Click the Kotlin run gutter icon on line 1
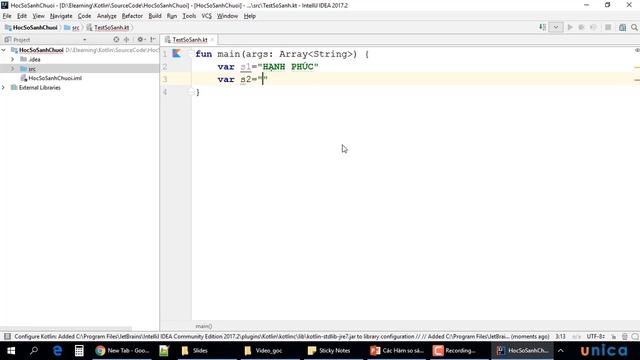640x360 pixels. (x=176, y=53)
